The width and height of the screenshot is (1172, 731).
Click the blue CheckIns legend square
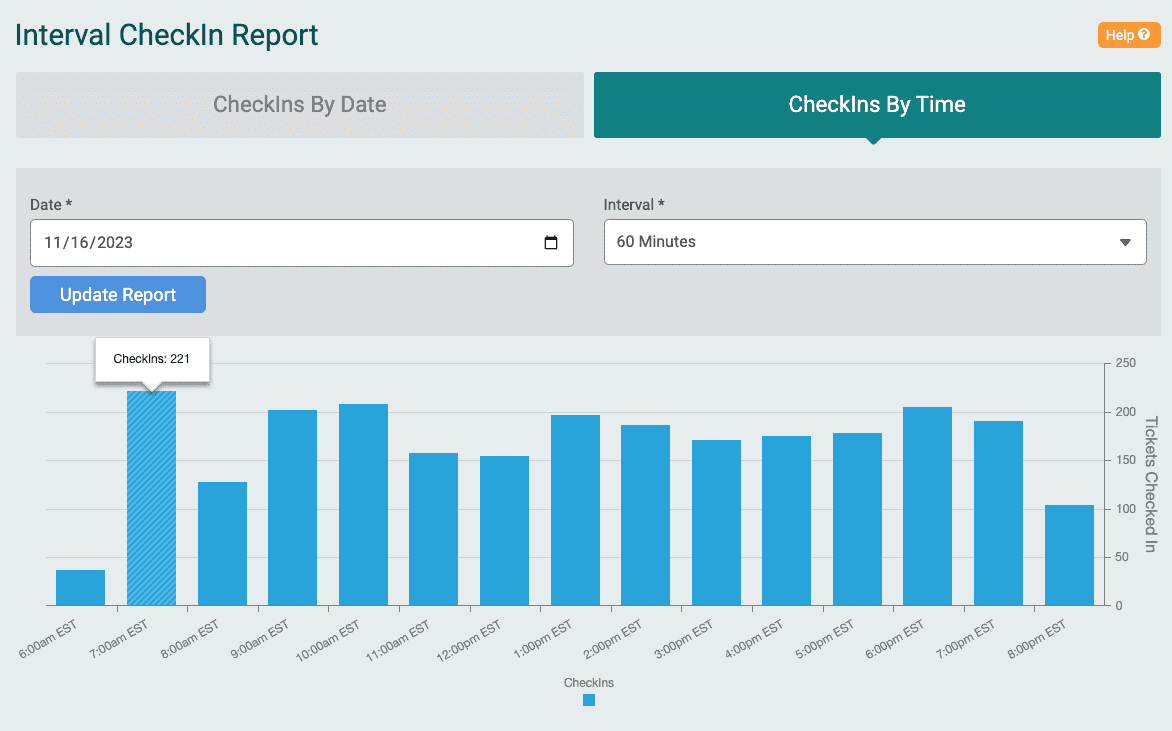click(589, 701)
